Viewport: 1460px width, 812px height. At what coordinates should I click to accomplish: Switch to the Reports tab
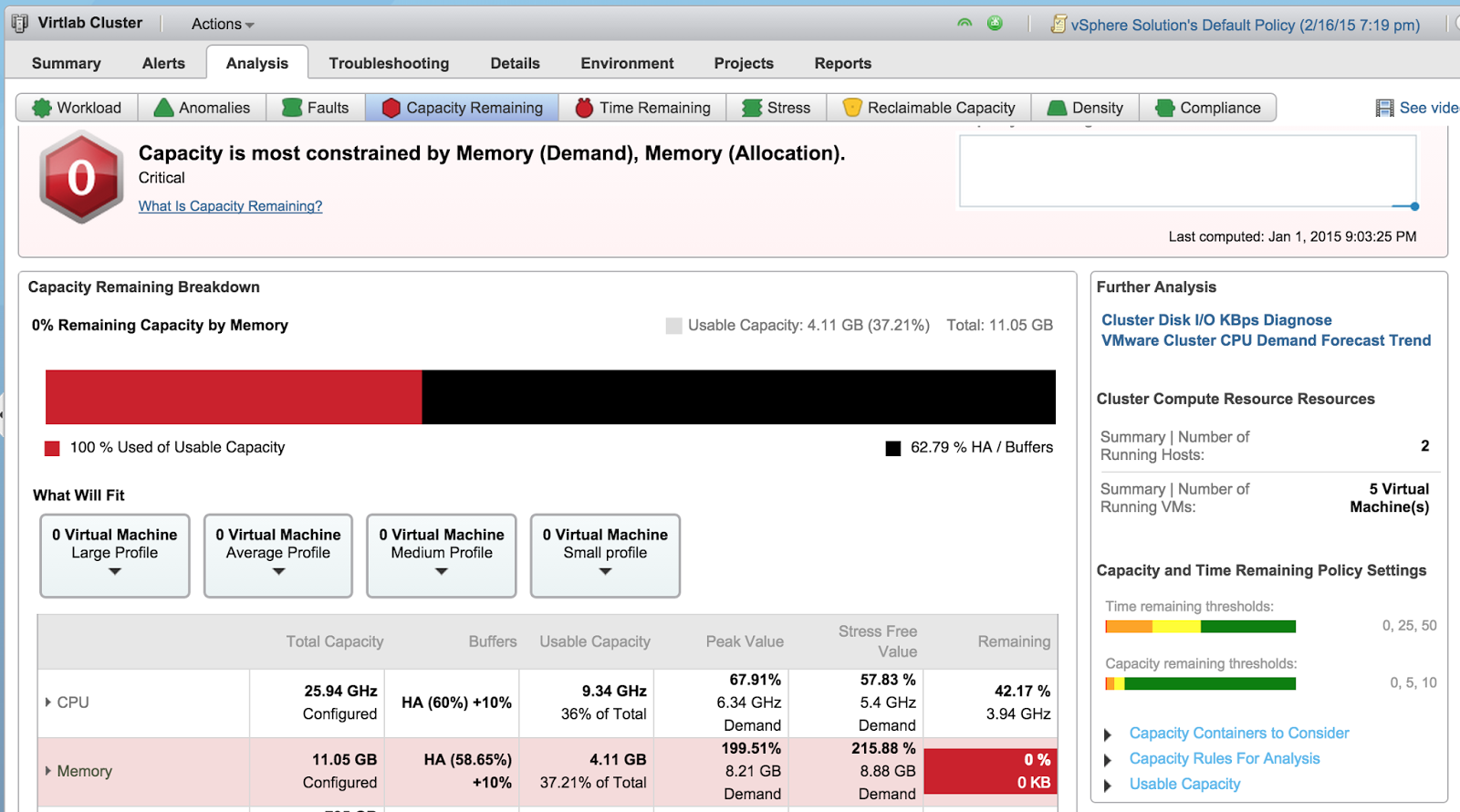pyautogui.click(x=842, y=63)
